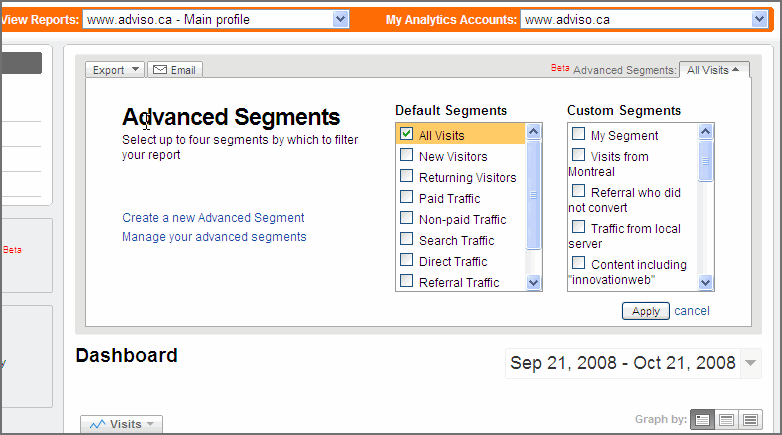Uncheck the All Visits segment
The image size is (782, 435).
tap(406, 134)
